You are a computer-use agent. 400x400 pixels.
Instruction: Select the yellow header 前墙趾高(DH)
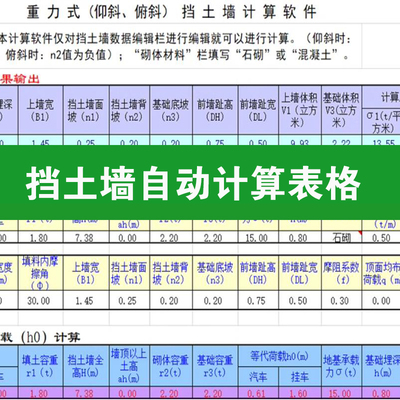pos(258,273)
